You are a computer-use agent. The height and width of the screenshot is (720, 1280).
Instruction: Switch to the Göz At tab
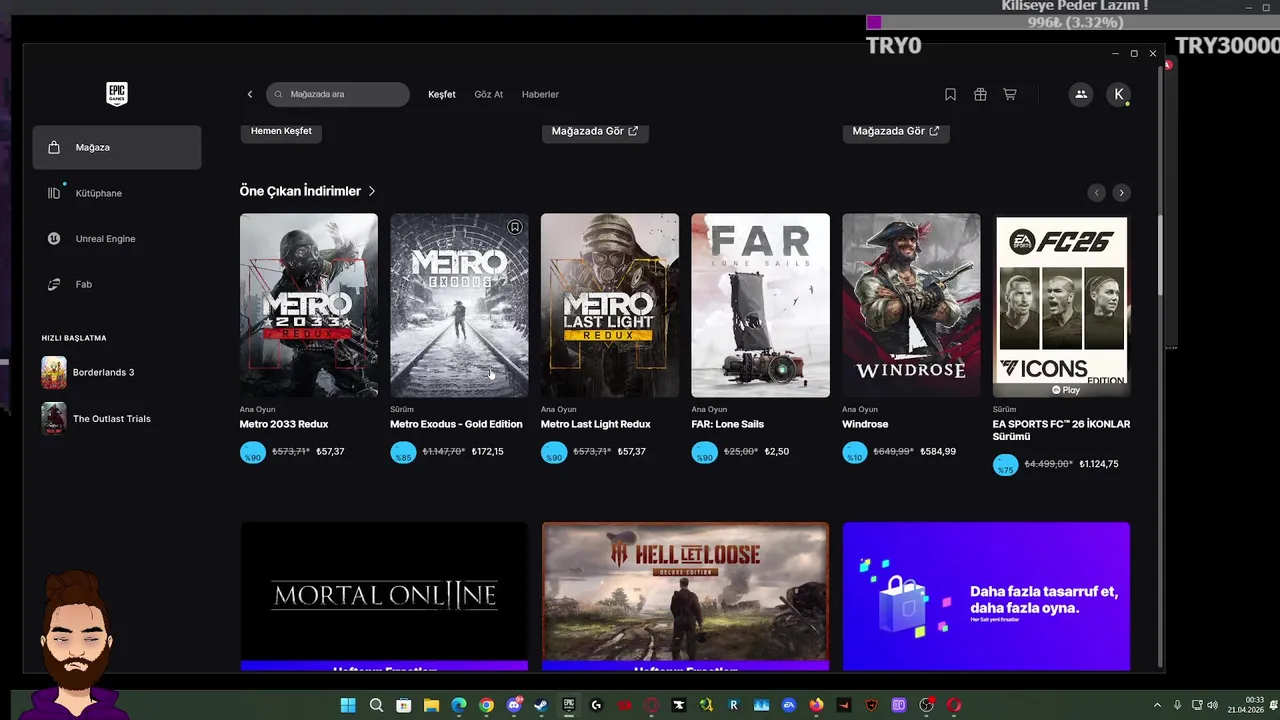coord(489,94)
